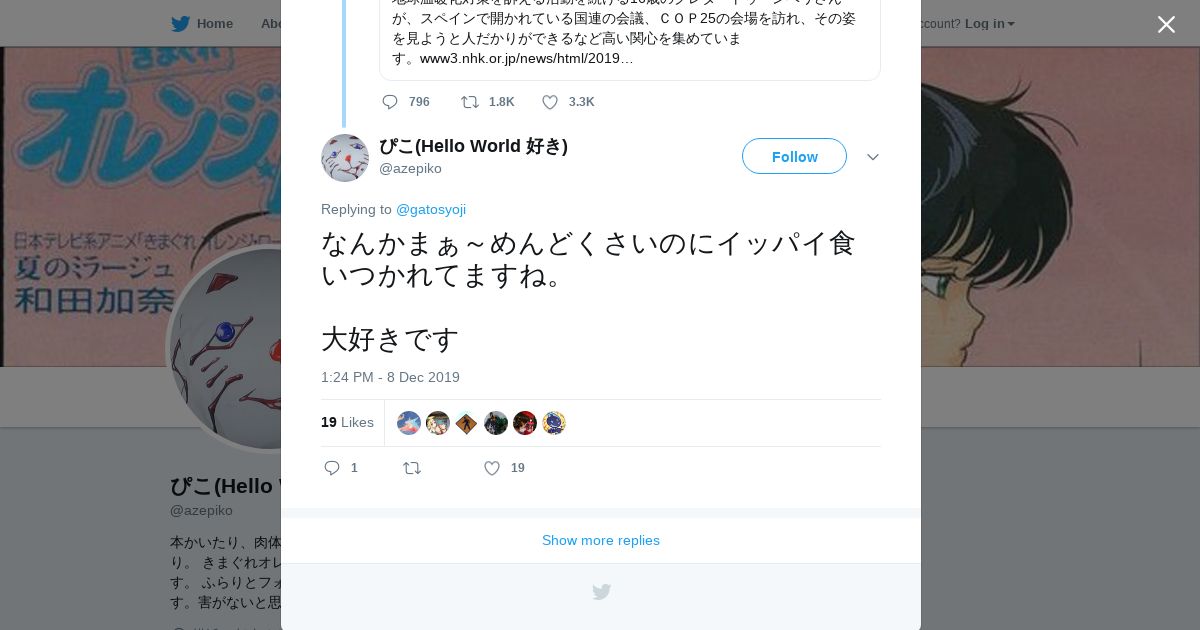This screenshot has height=630, width=1200.
Task: Close the tweet overlay
Action: click(x=1166, y=24)
